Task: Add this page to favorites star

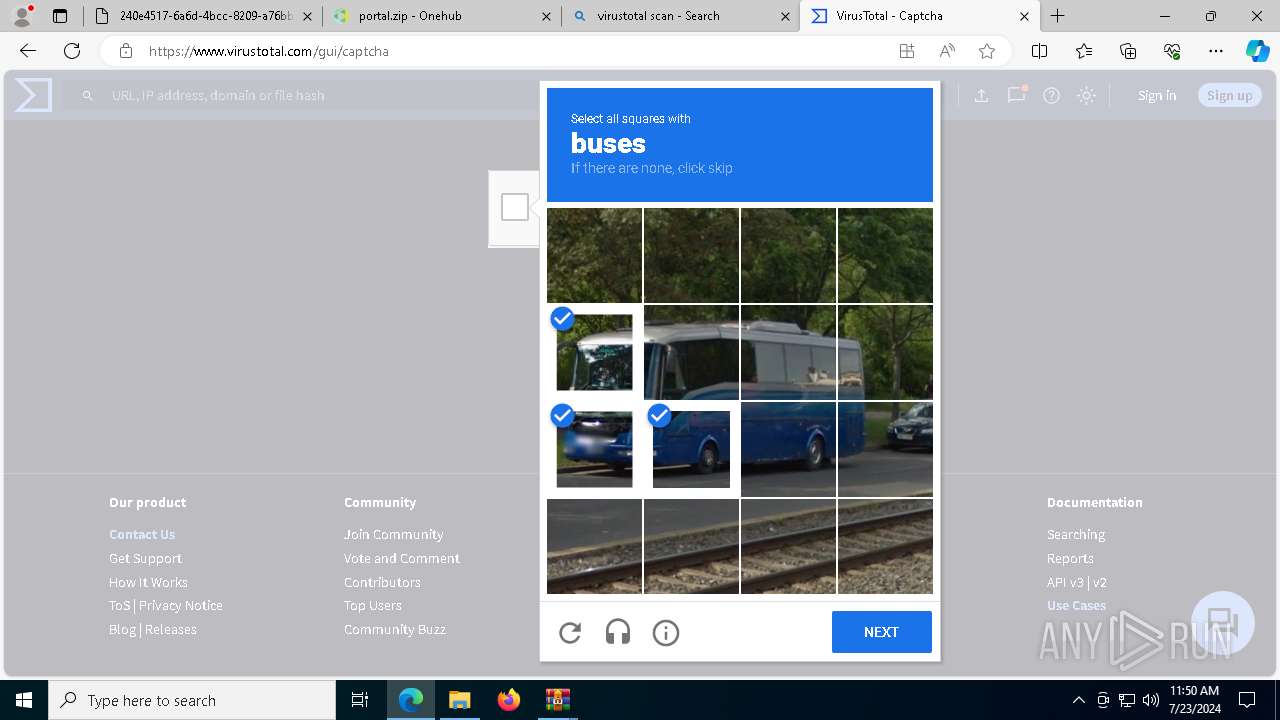Action: click(x=987, y=51)
